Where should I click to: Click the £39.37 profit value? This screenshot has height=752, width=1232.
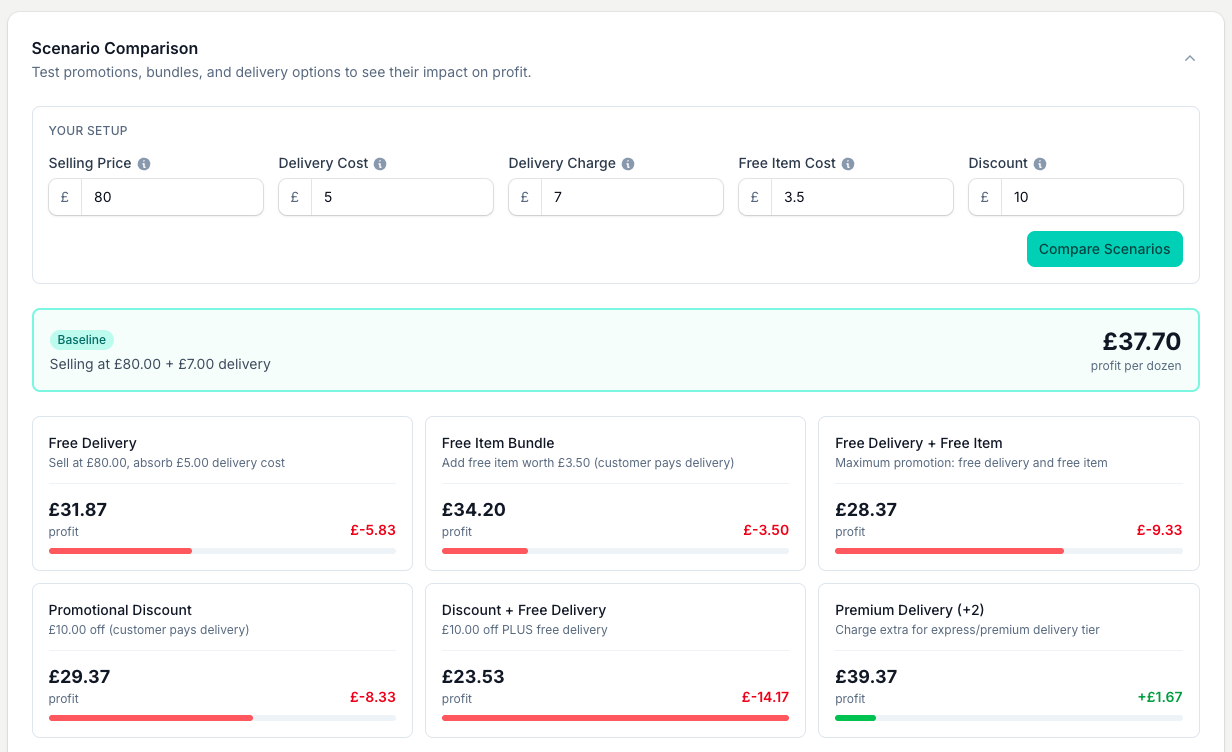[x=866, y=677]
